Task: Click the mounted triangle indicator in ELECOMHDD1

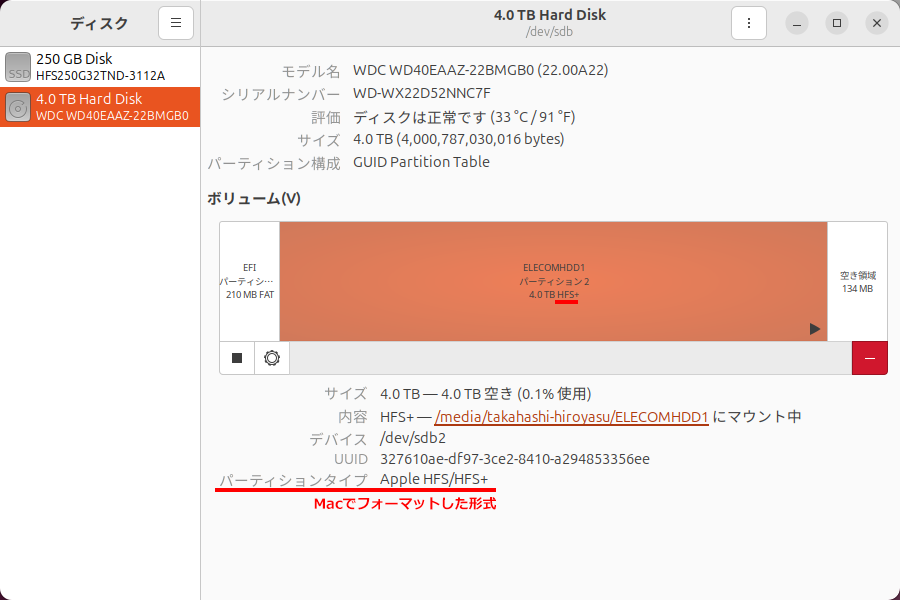Action: click(815, 329)
